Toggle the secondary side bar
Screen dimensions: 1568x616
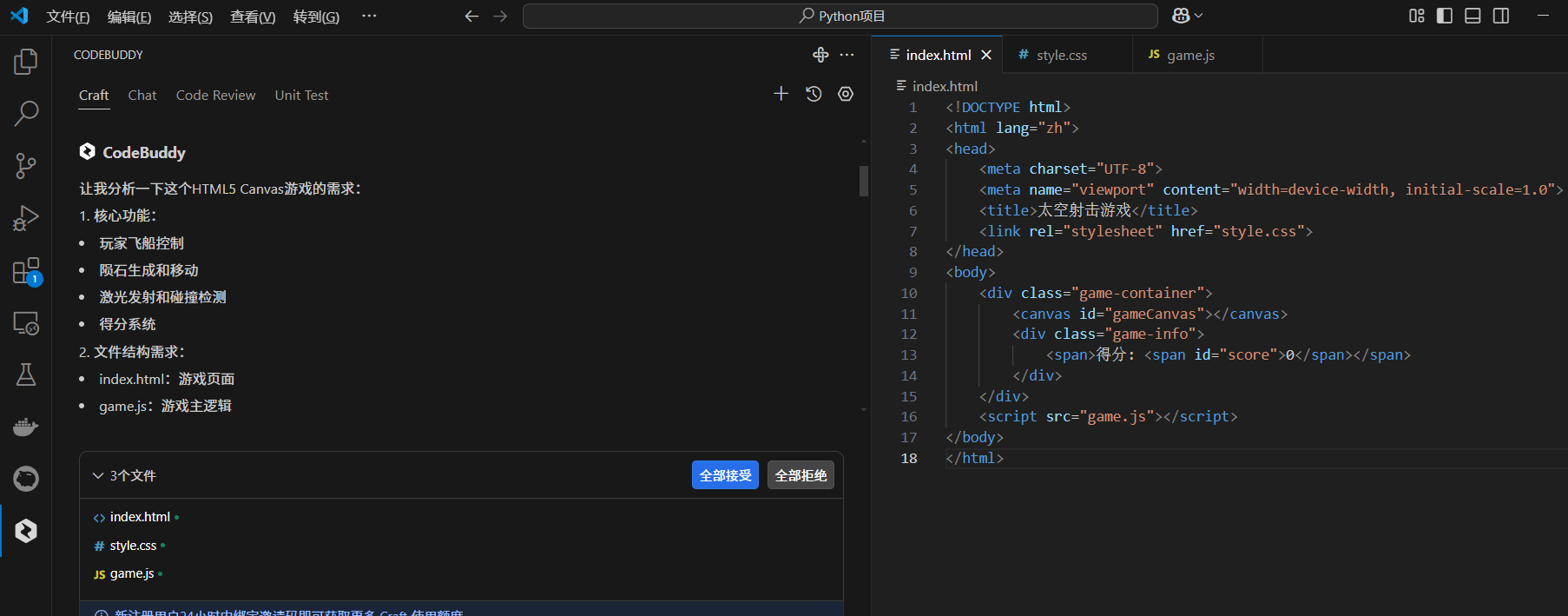tap(1501, 16)
